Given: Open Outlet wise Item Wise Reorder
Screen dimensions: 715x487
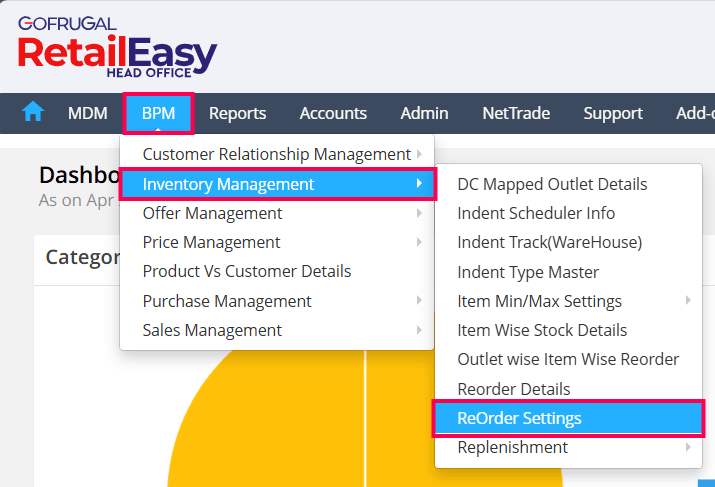Looking at the screenshot, I should [569, 359].
